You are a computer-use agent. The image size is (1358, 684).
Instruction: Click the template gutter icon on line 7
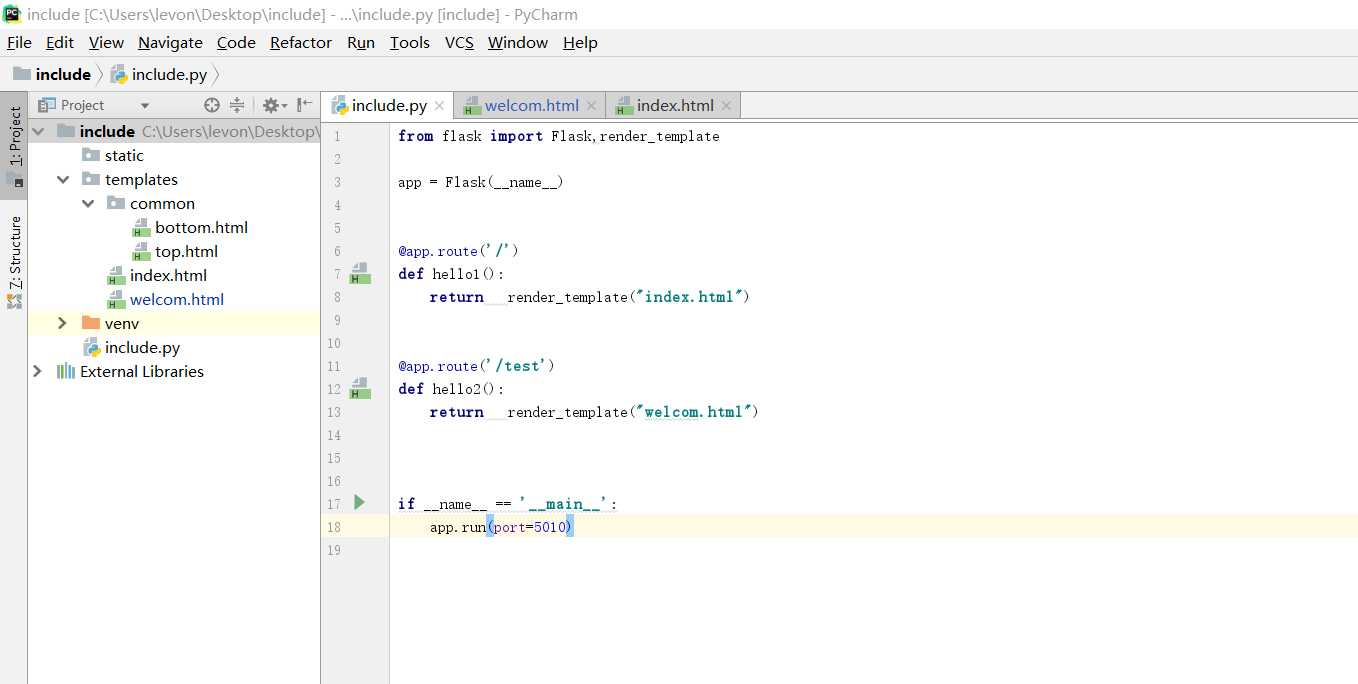coord(360,274)
